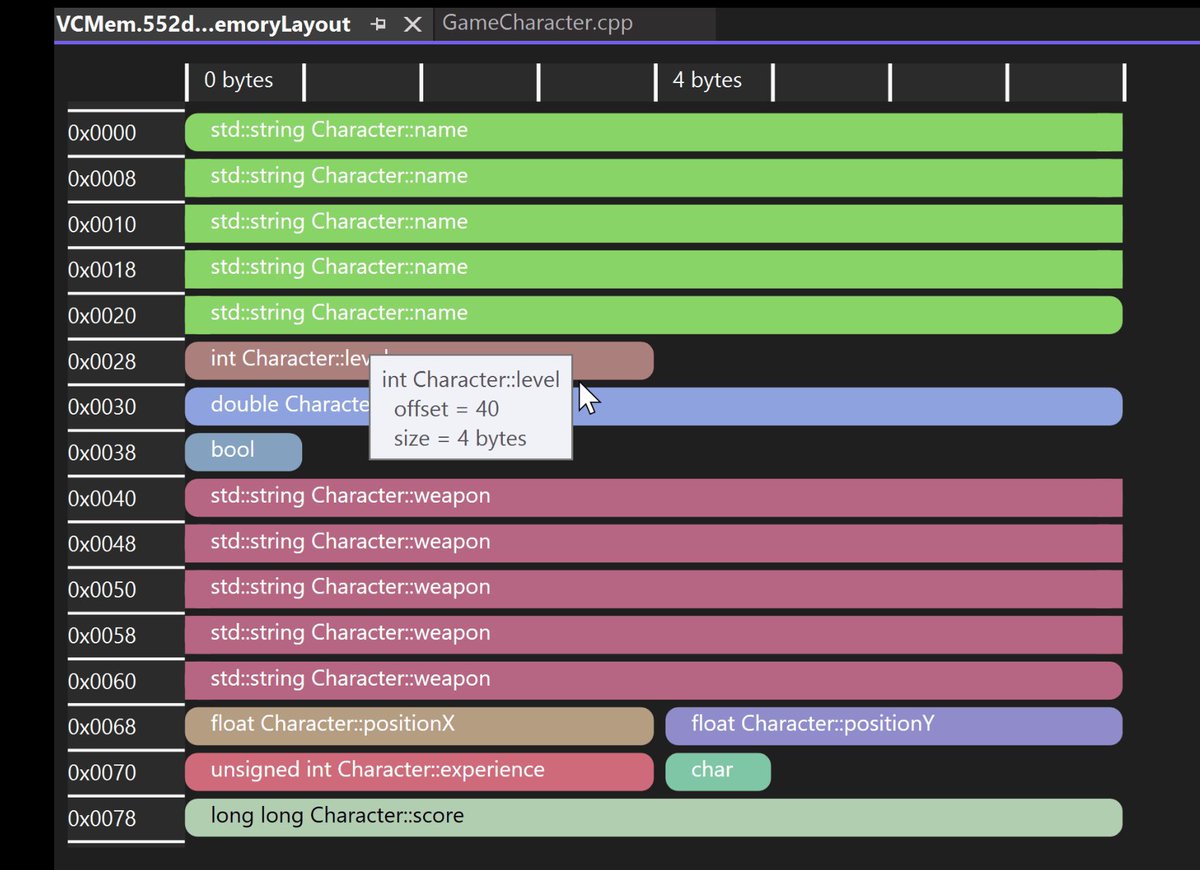Viewport: 1200px width, 870px height.
Task: Click the 0x0058 address label
Action: pyautogui.click(x=102, y=636)
